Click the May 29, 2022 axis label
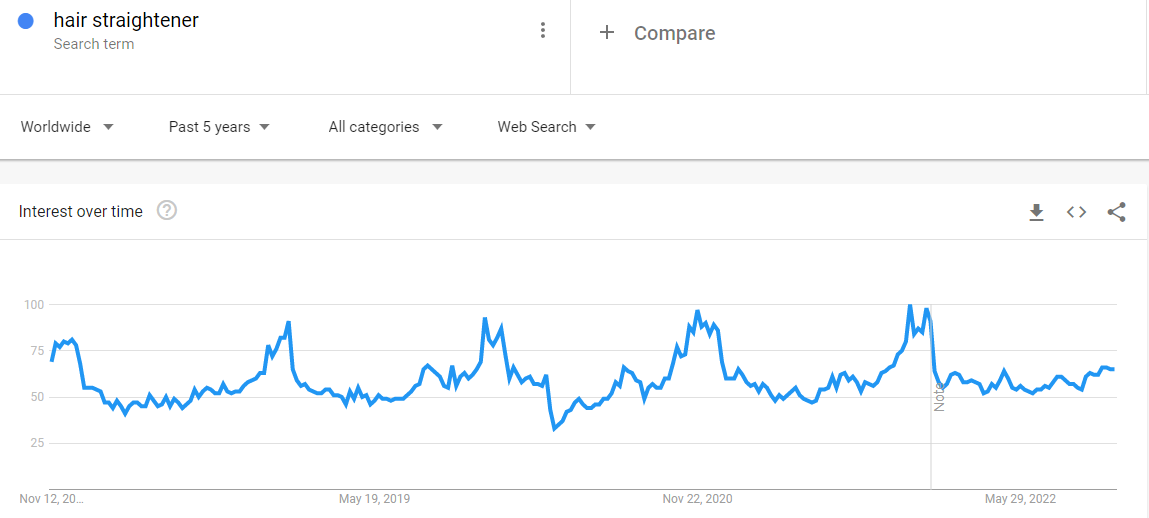The height and width of the screenshot is (518, 1149). (1019, 498)
